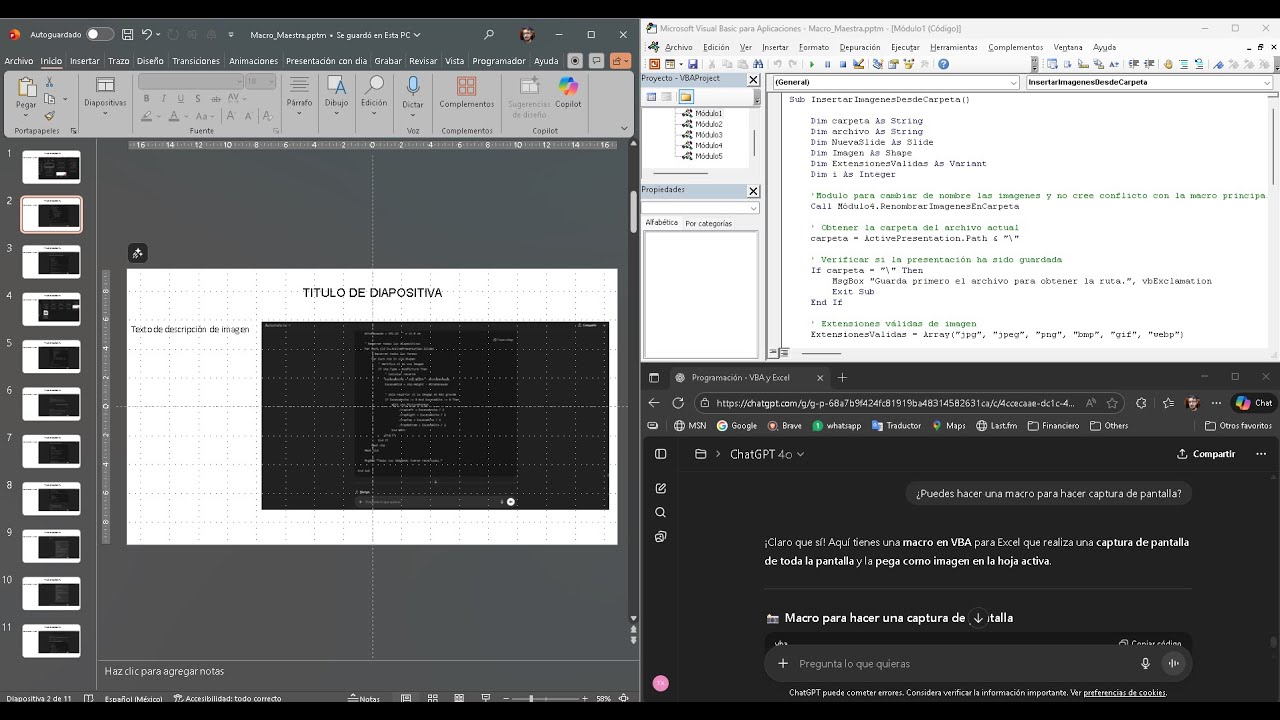Open the Traductor bookmark in the browser
The image size is (1280, 720).
[x=896, y=426]
